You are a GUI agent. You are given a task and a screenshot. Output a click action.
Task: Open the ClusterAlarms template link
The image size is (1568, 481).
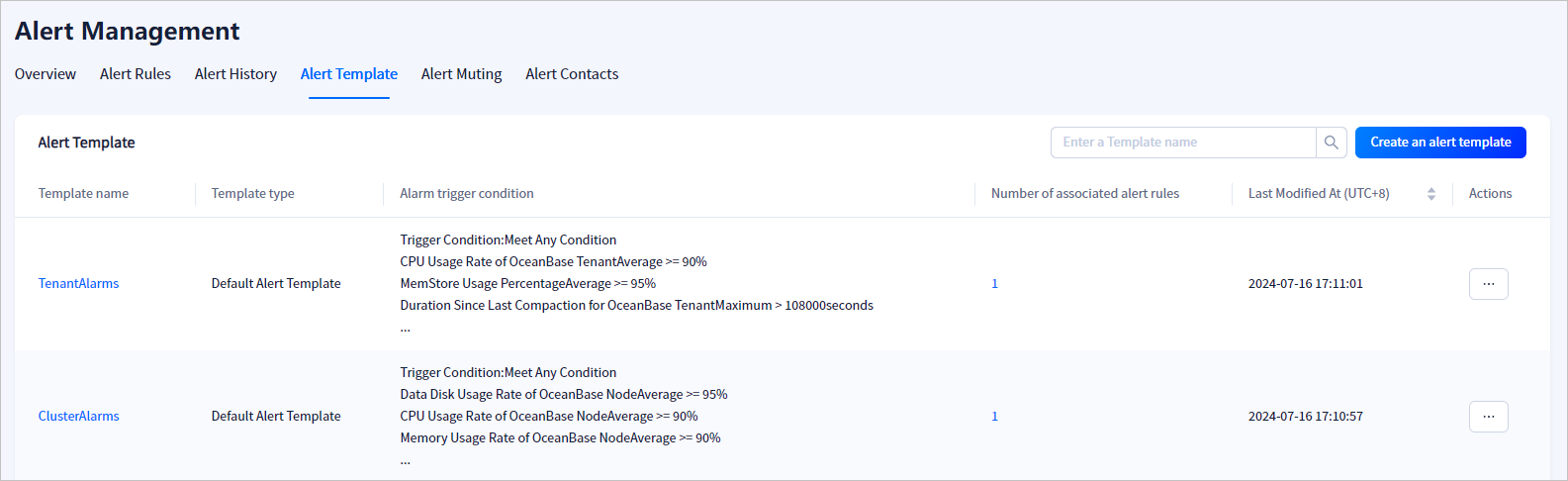tap(78, 417)
